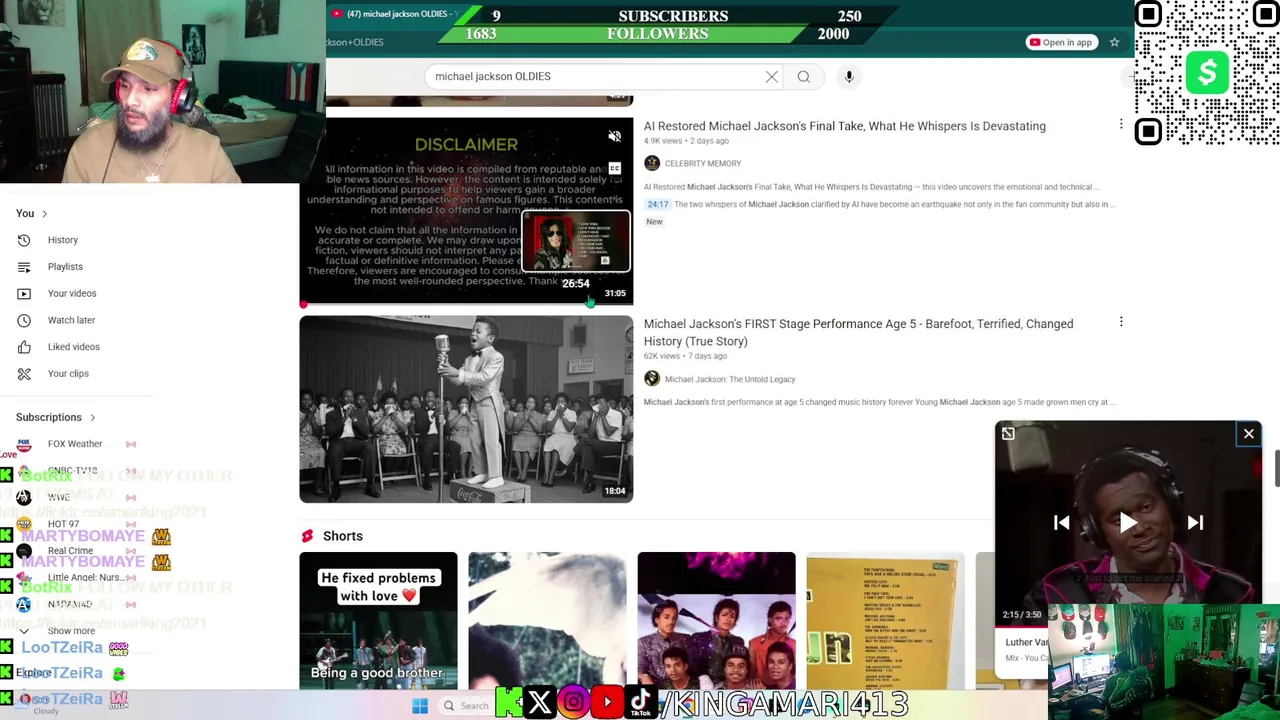Show more subscriptions
This screenshot has width=1280, height=720.
(x=71, y=631)
